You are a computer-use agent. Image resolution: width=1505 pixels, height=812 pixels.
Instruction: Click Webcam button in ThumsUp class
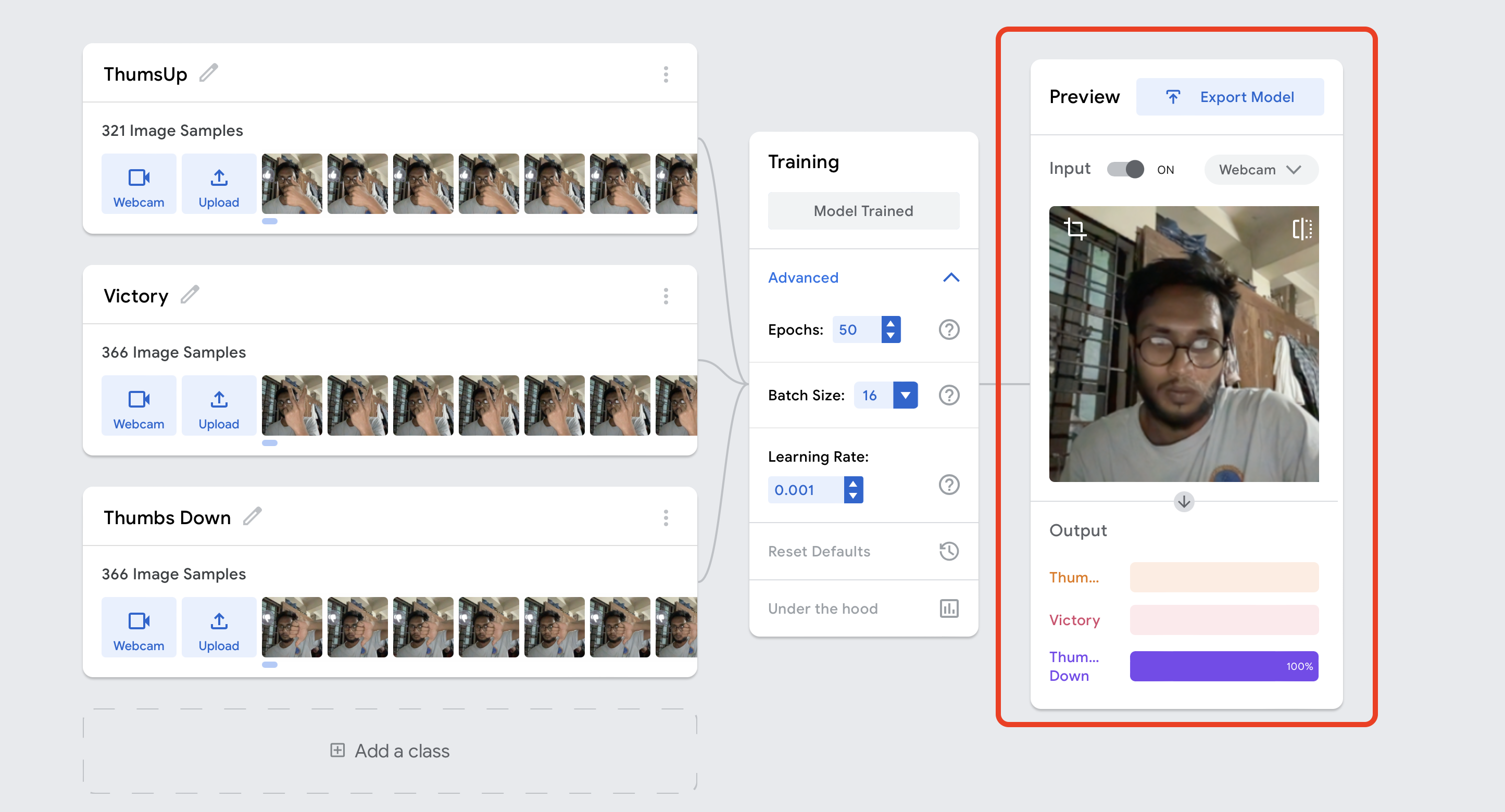[x=139, y=184]
